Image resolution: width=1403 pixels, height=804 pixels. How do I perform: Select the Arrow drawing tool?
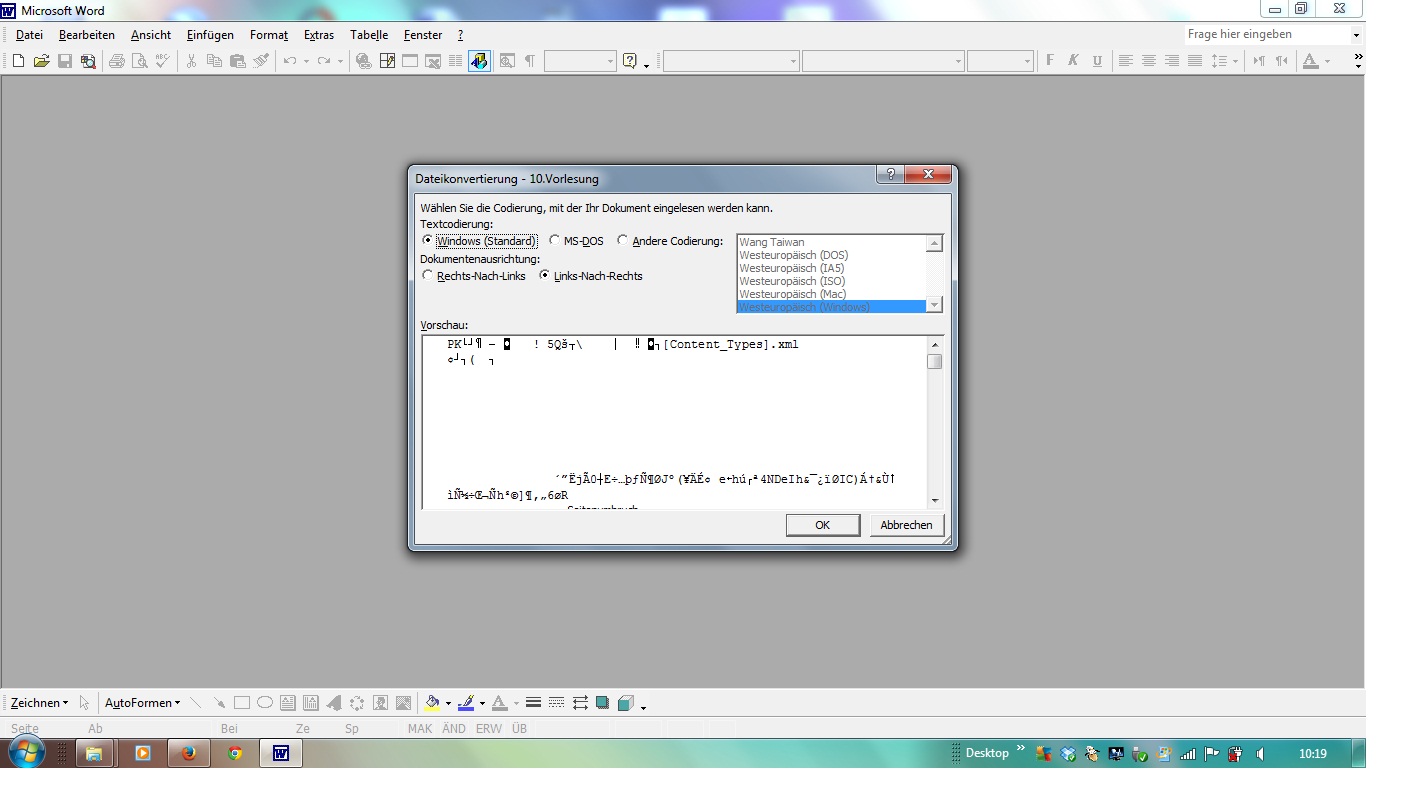pos(218,703)
